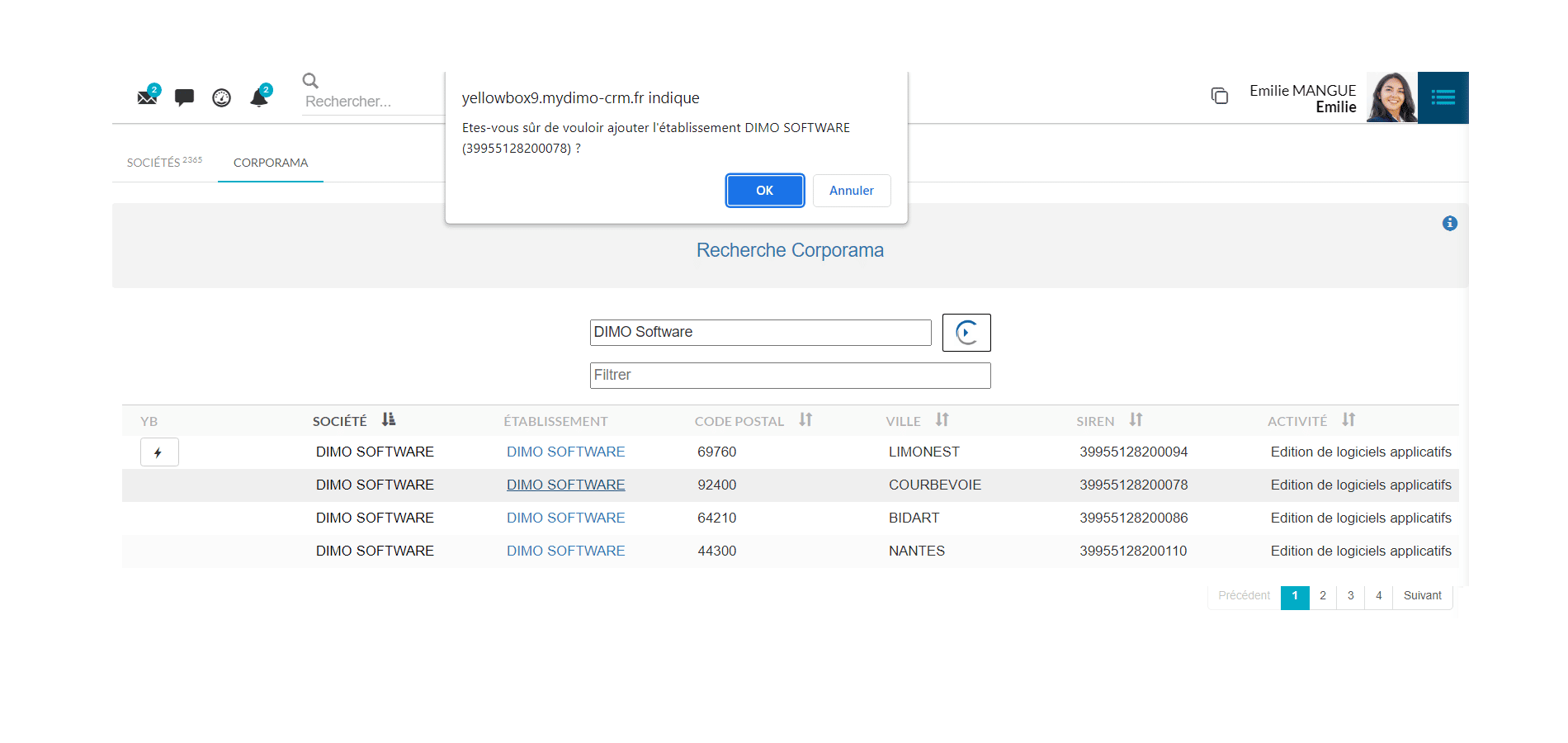The width and height of the screenshot is (1568, 743).
Task: Open the blue hamburger menu
Action: [x=1443, y=97]
